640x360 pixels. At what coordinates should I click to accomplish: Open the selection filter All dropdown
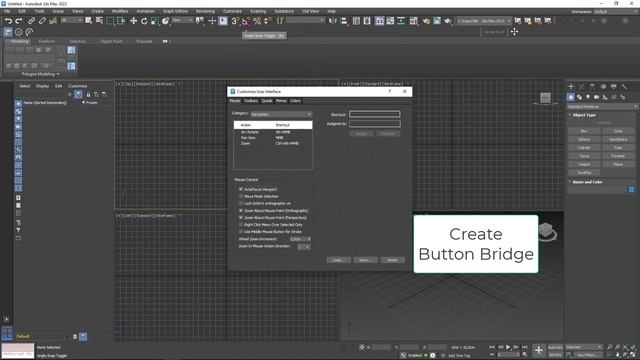[x=71, y=20]
